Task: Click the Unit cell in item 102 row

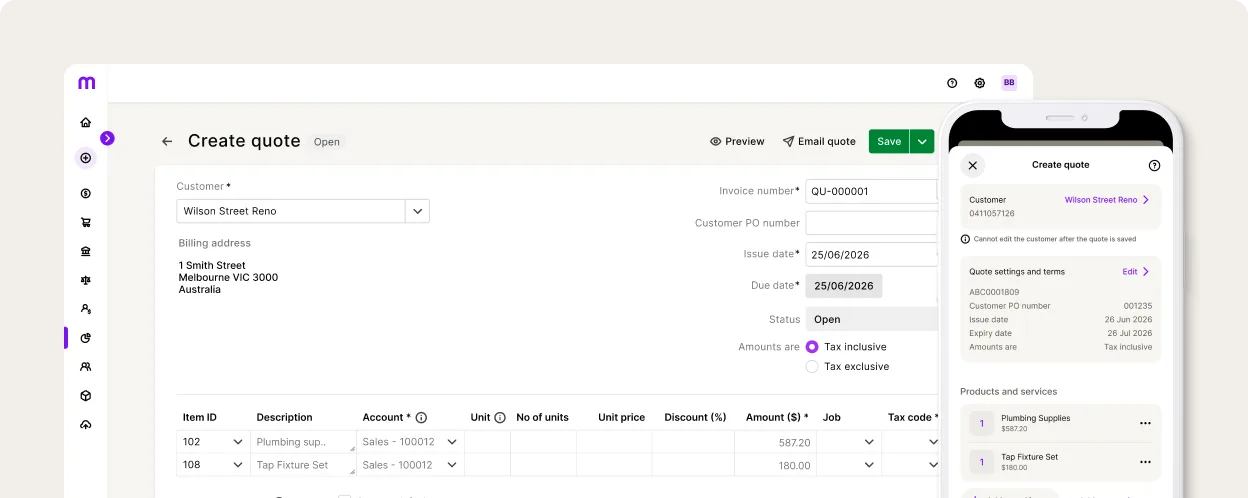Action: tap(487, 442)
